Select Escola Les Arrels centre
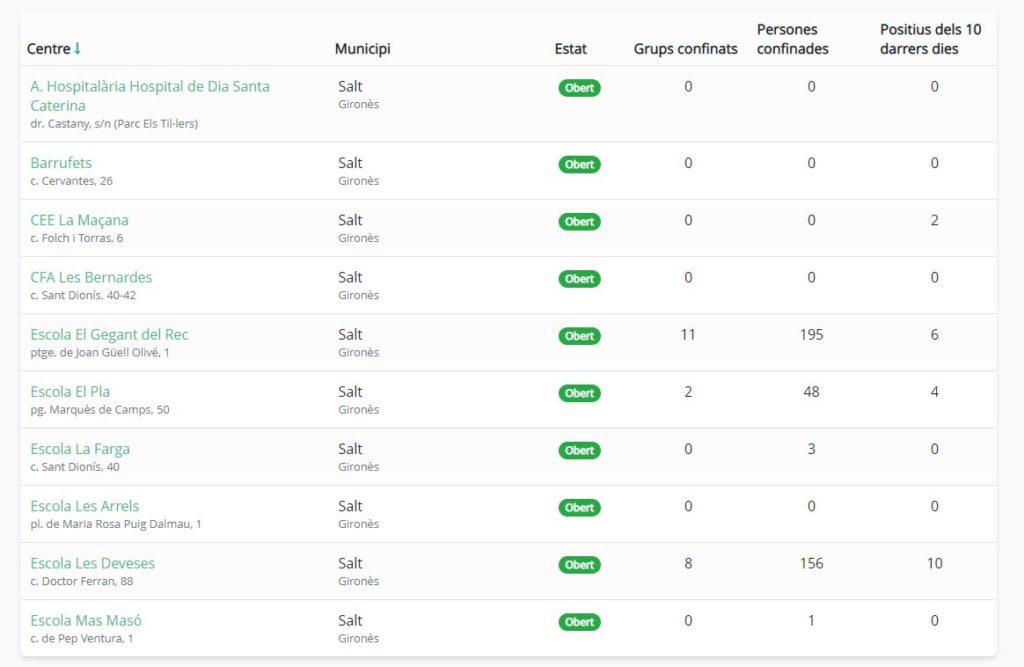The height and width of the screenshot is (667, 1024). click(85, 506)
